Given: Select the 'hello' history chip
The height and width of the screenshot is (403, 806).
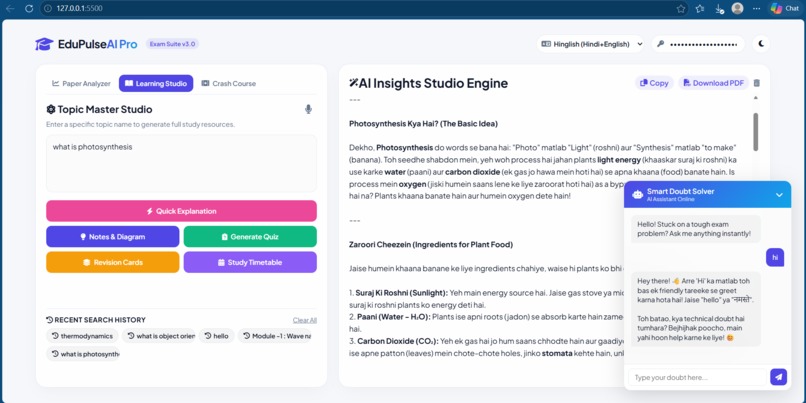Looking at the screenshot, I should pos(216,336).
